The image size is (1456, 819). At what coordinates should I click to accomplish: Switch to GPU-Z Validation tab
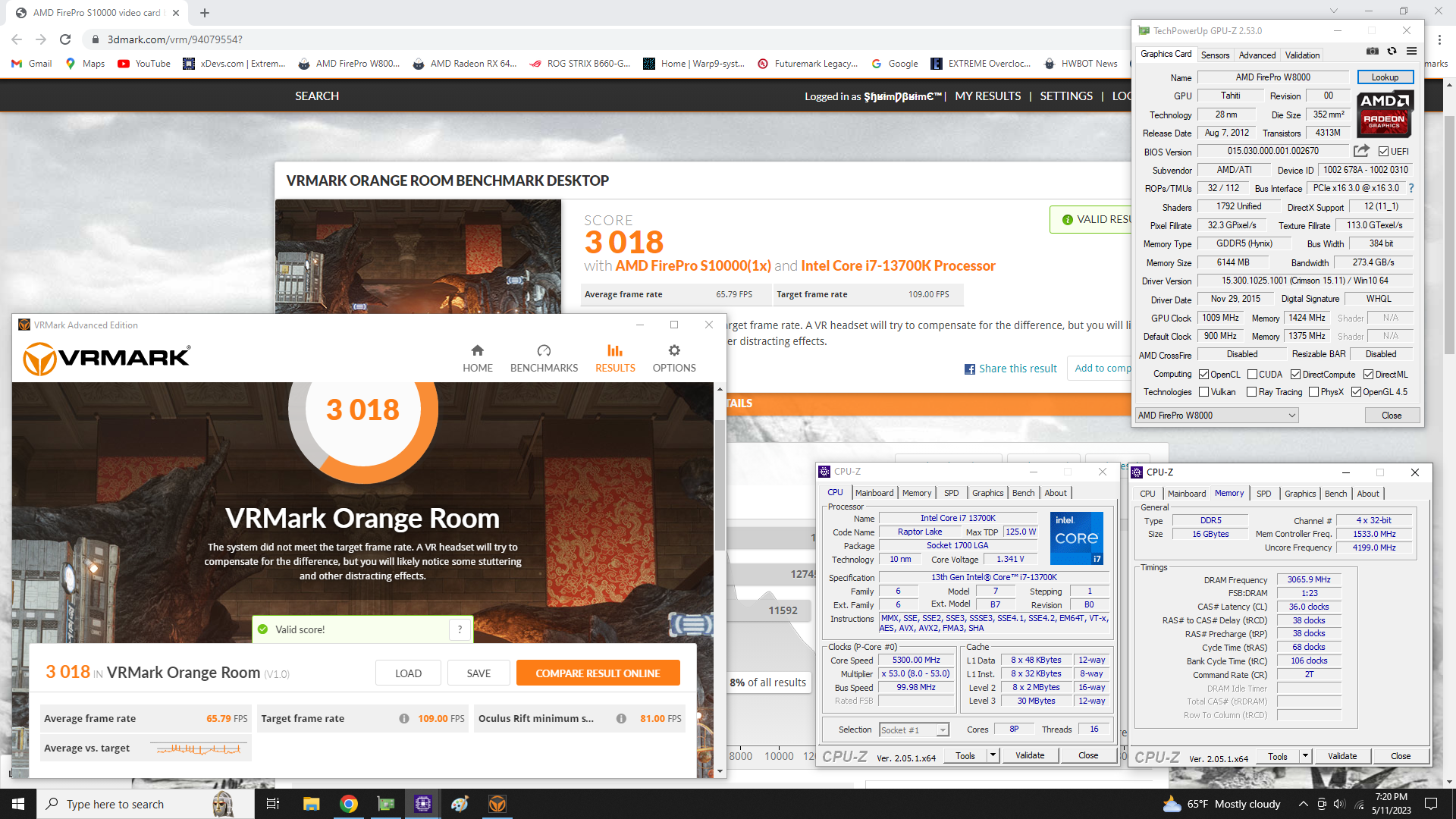click(x=1302, y=55)
